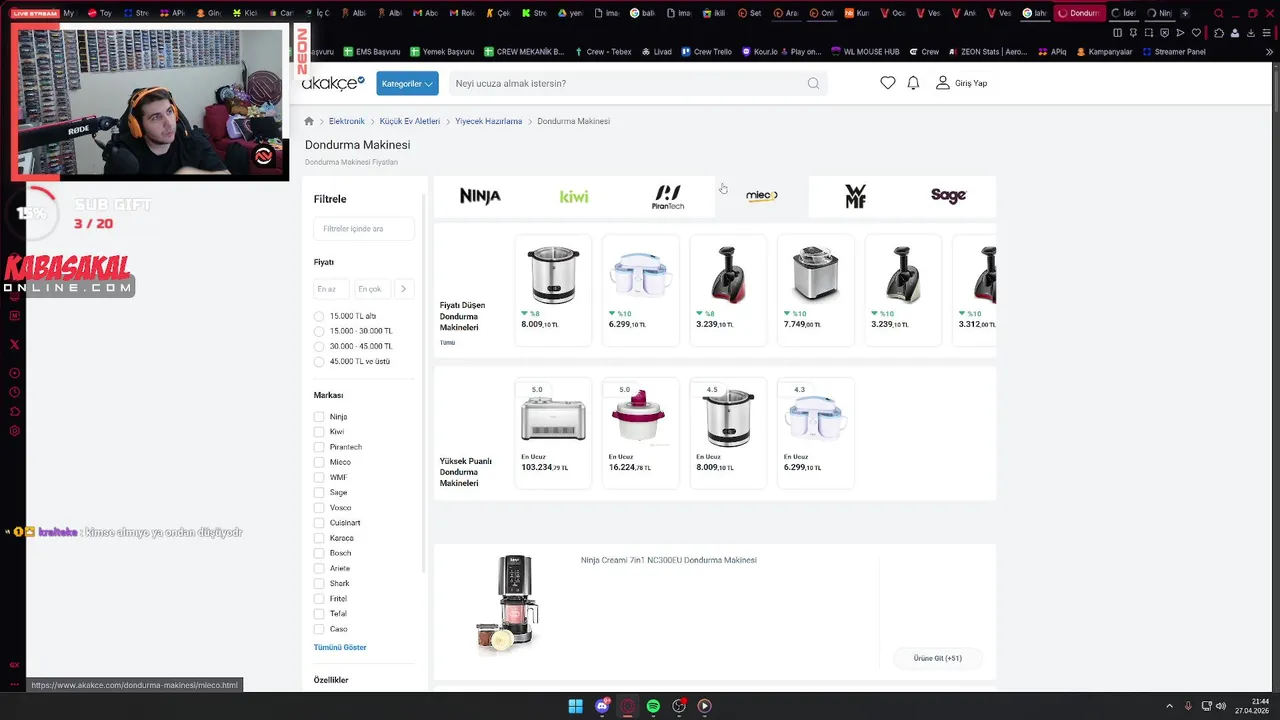Check the Bosch brand checkbox

(319, 553)
